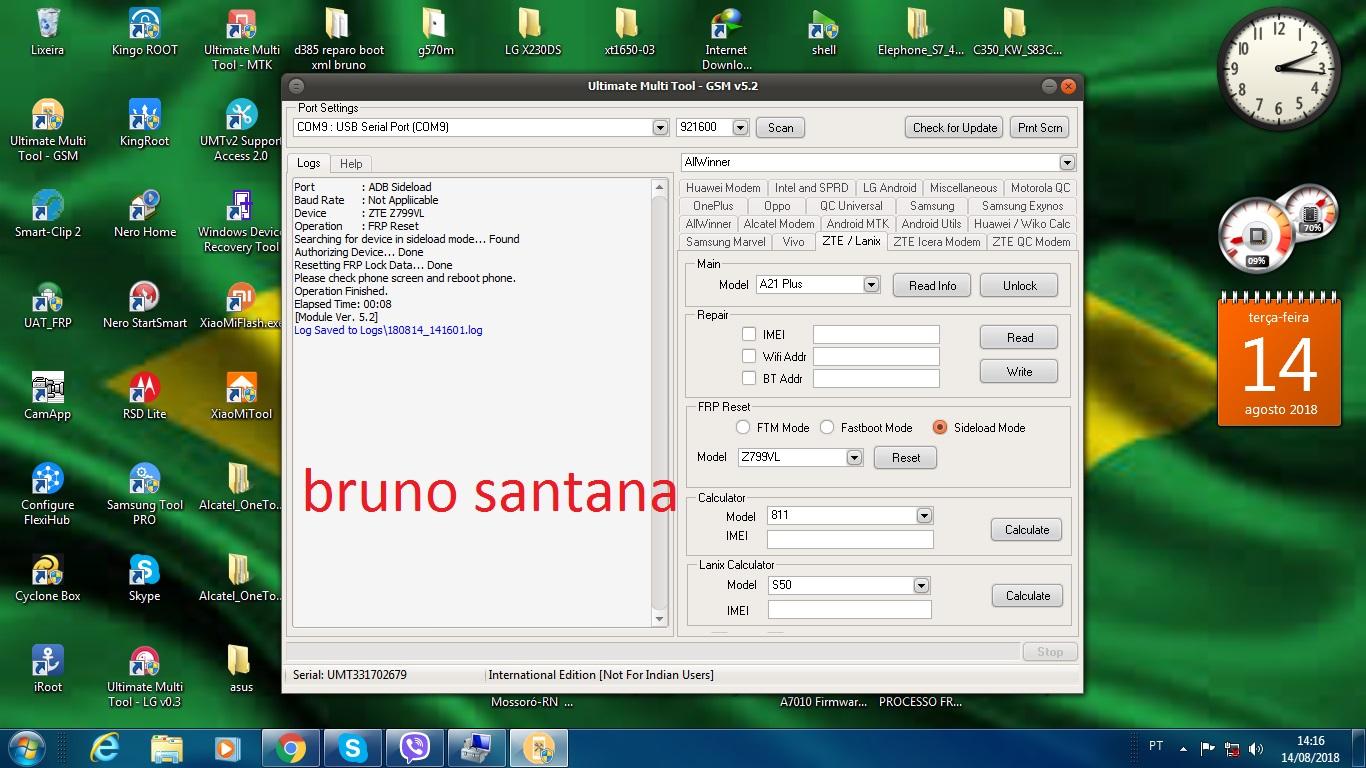Open FRP Reset Z799VL model dropdown

coord(854,458)
